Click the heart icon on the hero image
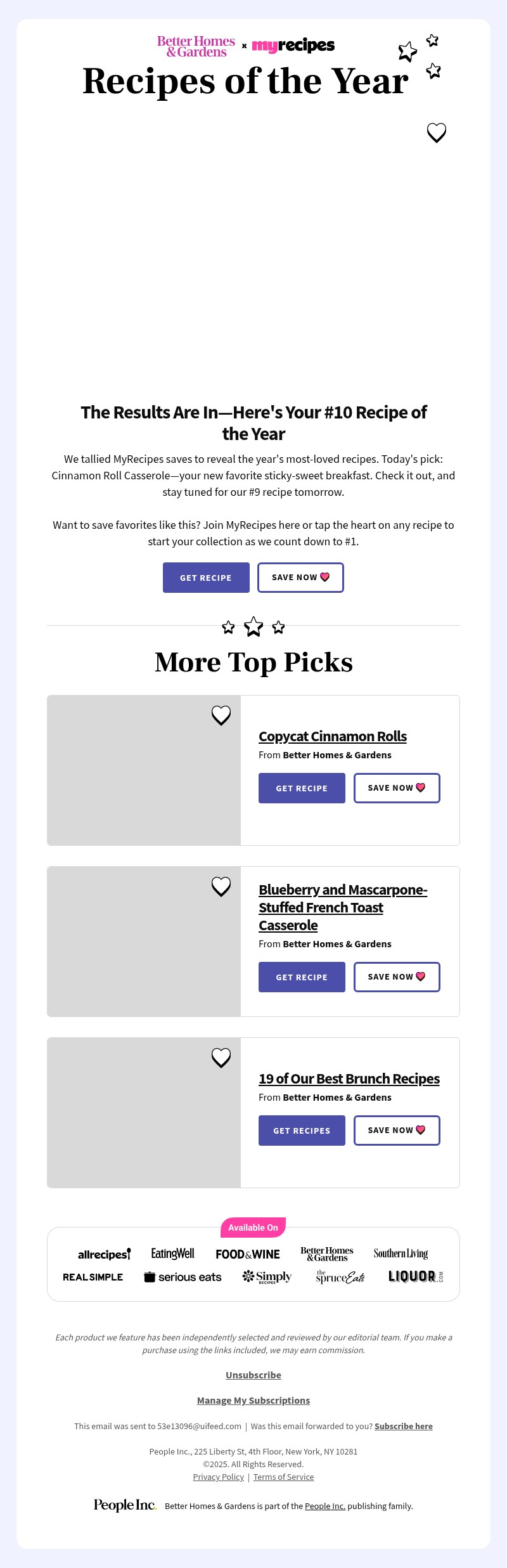 click(436, 133)
